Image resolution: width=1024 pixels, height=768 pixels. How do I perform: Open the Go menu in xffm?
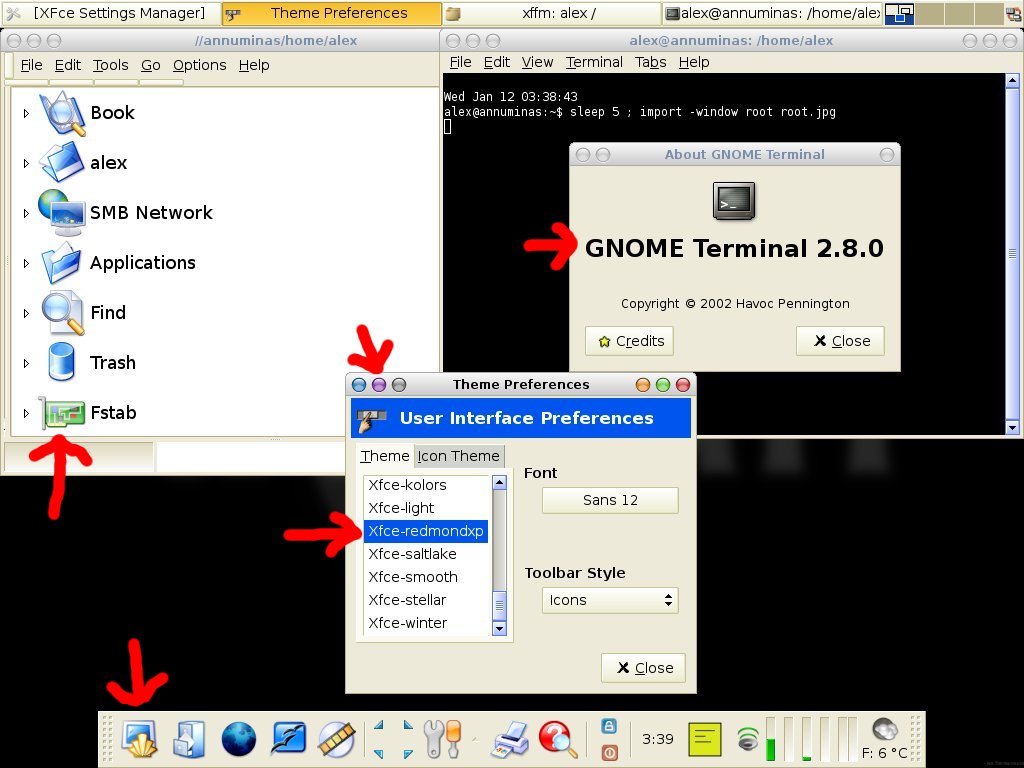[151, 65]
